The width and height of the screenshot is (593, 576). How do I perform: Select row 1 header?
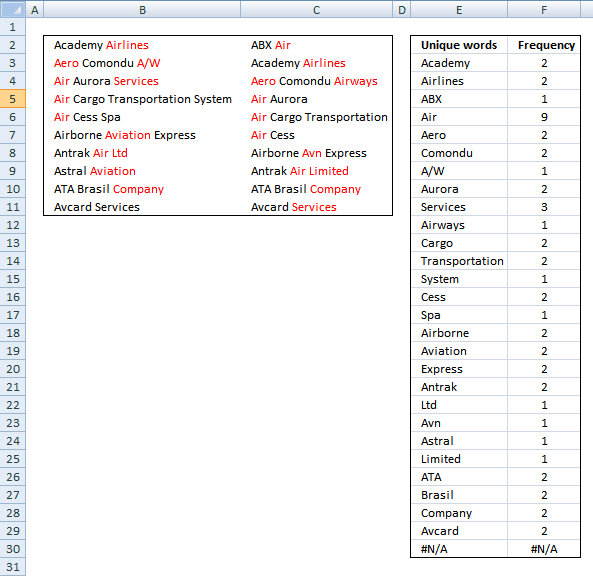pyautogui.click(x=13, y=27)
